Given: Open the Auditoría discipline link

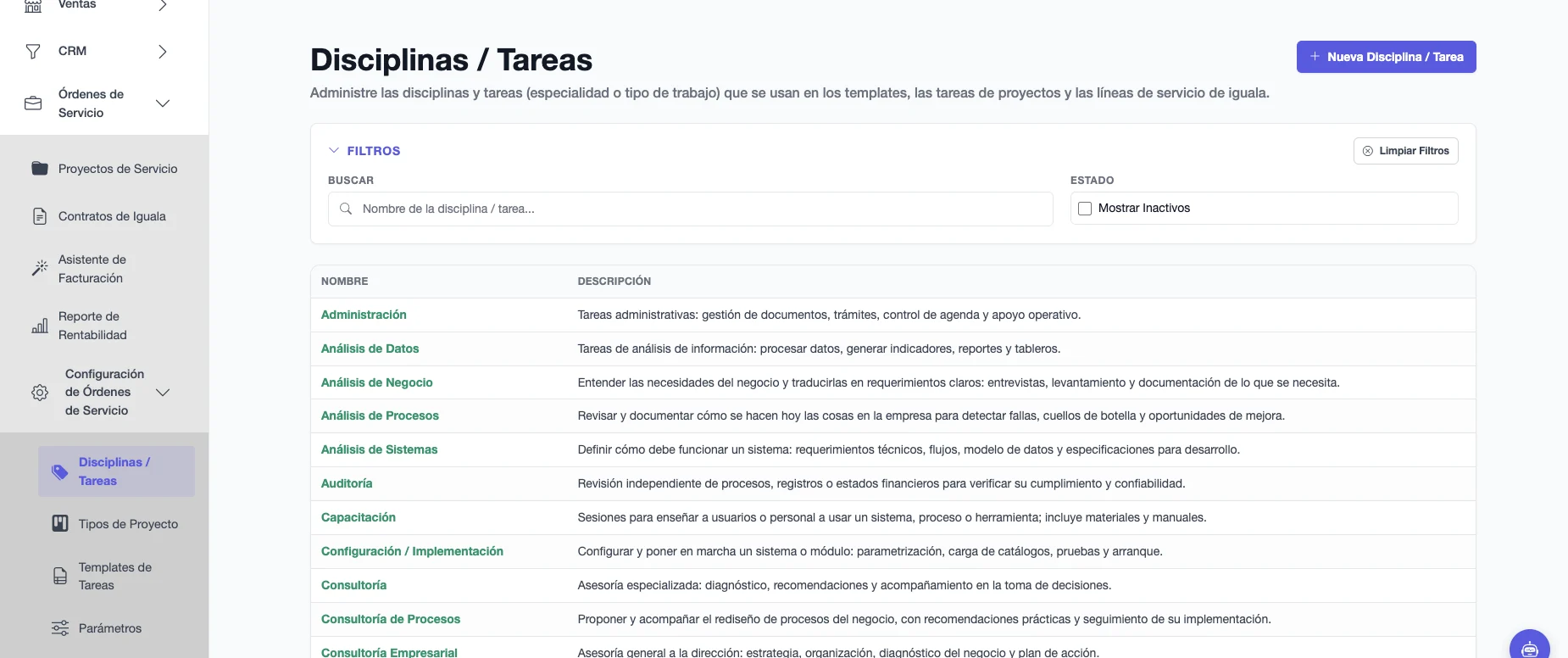Looking at the screenshot, I should point(347,483).
